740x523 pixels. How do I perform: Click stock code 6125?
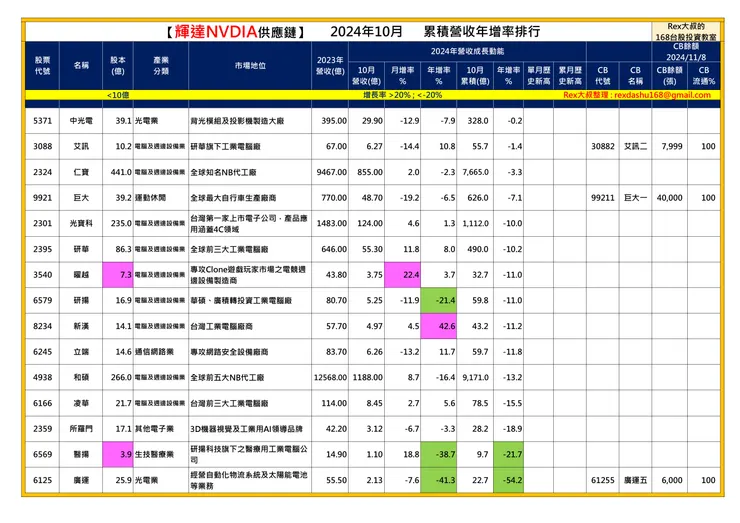[42, 480]
